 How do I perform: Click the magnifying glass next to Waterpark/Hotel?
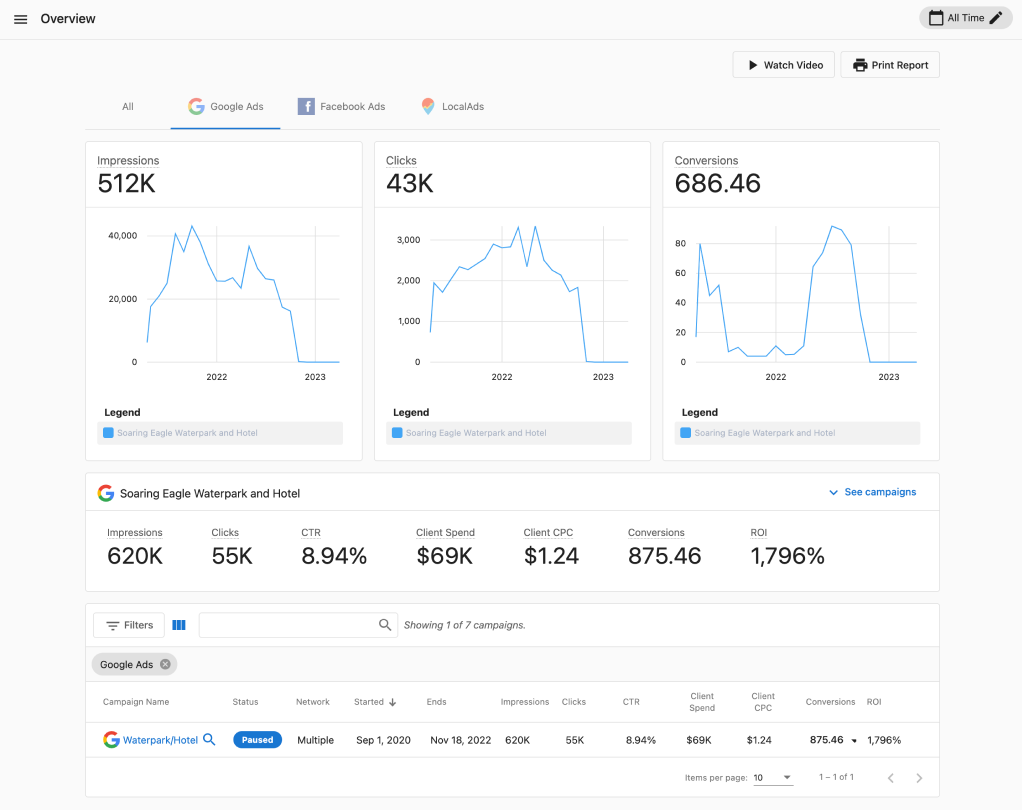[x=208, y=739]
